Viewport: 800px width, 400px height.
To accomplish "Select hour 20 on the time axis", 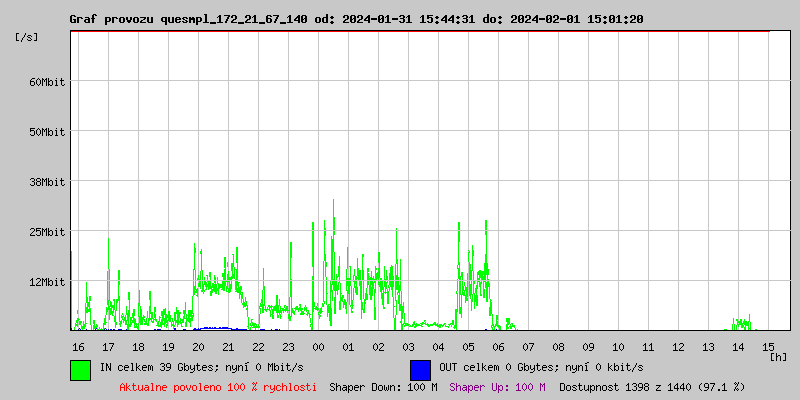I will tap(198, 347).
